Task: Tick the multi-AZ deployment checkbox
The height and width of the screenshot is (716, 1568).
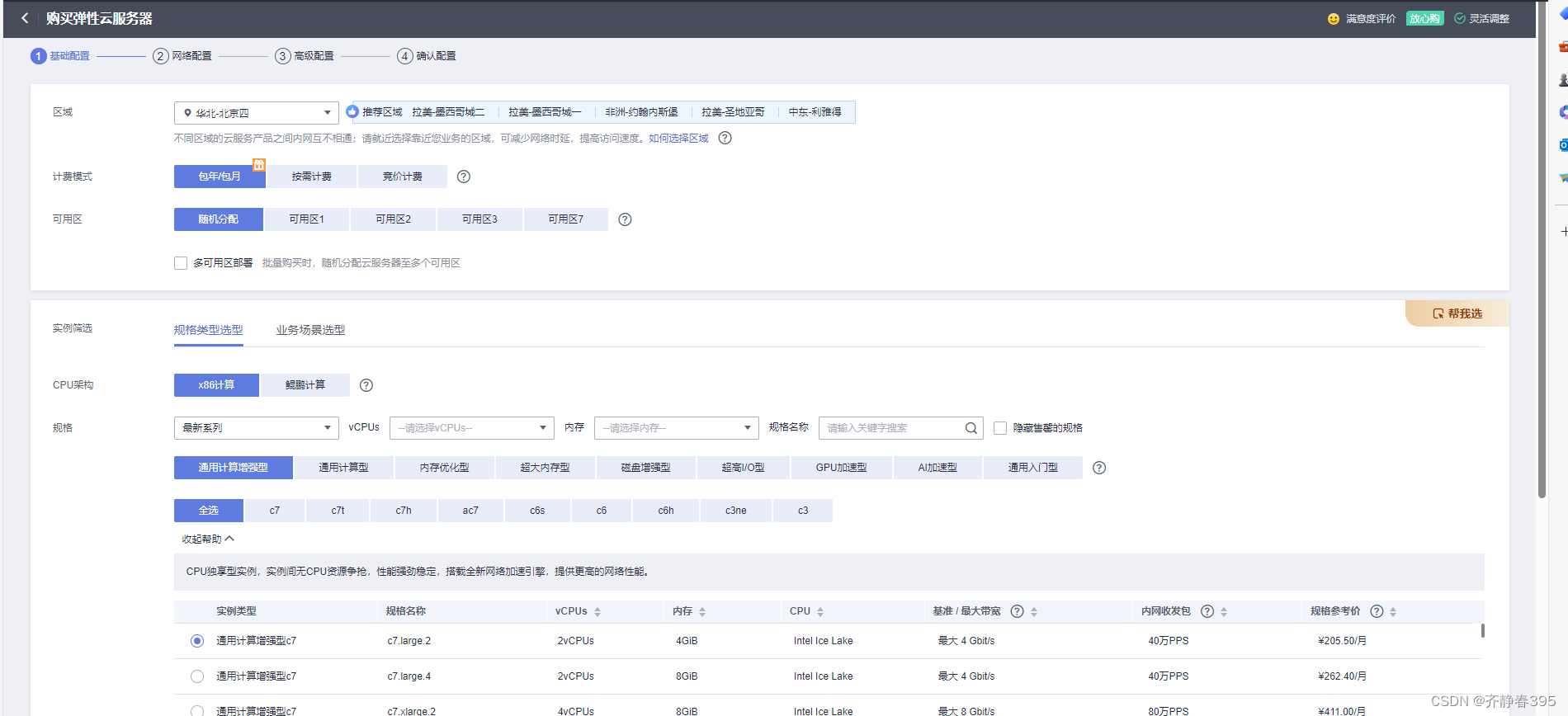Action: (181, 263)
